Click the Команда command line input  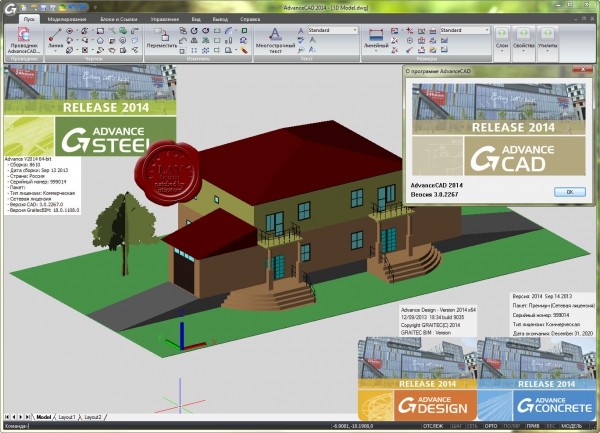166,426
